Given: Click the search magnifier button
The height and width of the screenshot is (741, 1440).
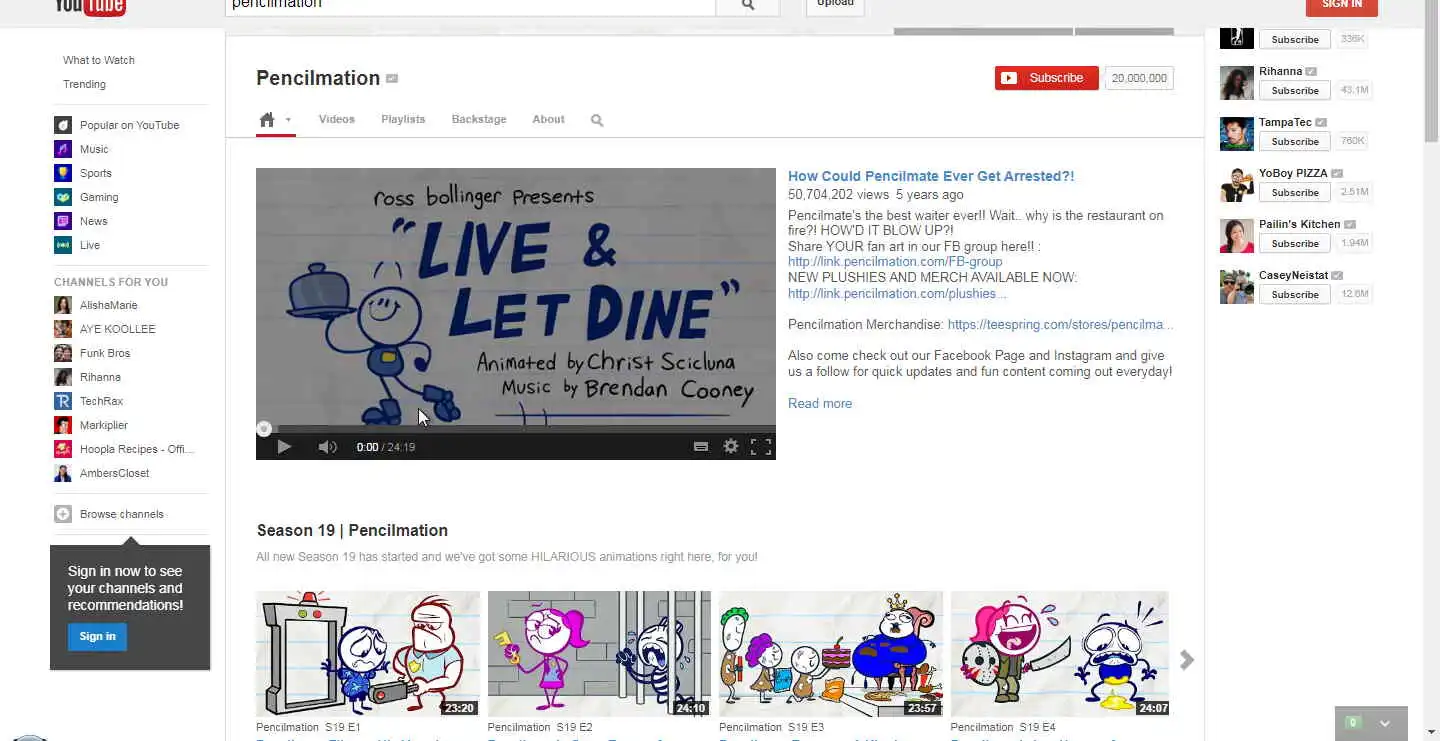Looking at the screenshot, I should point(748,5).
